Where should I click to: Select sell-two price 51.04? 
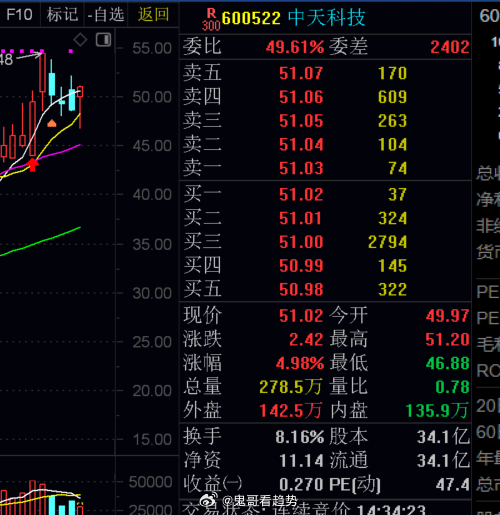tap(301, 145)
